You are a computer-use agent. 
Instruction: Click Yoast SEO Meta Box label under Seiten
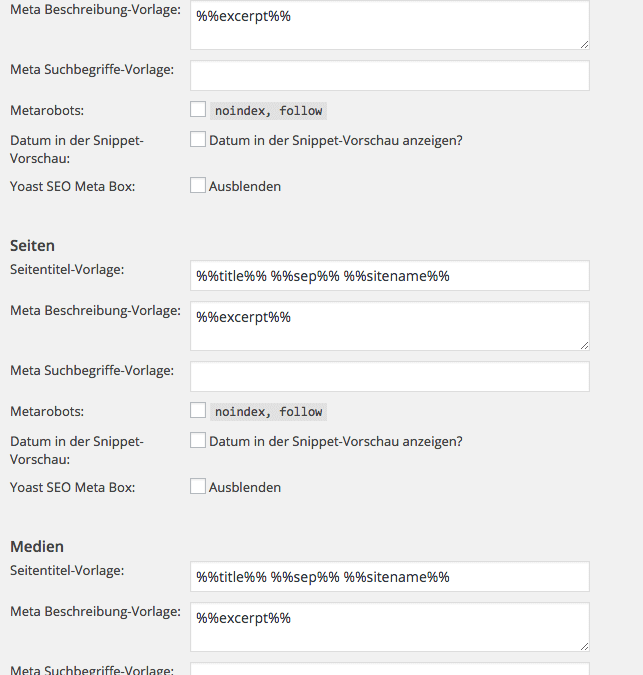72,487
